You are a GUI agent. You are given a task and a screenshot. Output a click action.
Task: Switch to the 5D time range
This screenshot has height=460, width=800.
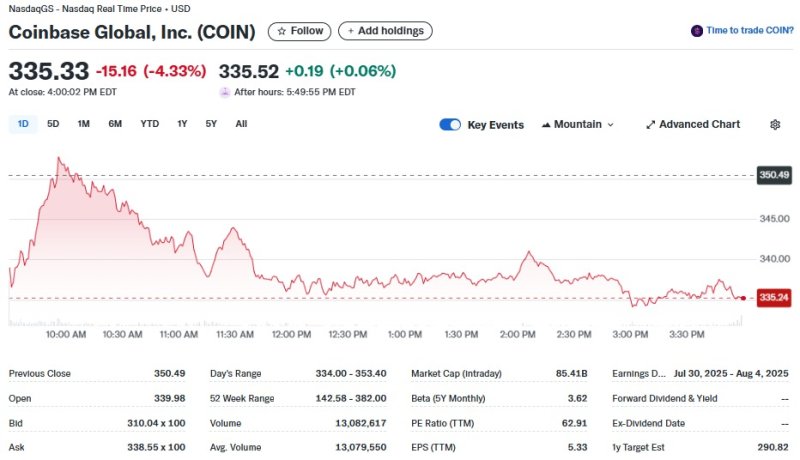point(53,124)
